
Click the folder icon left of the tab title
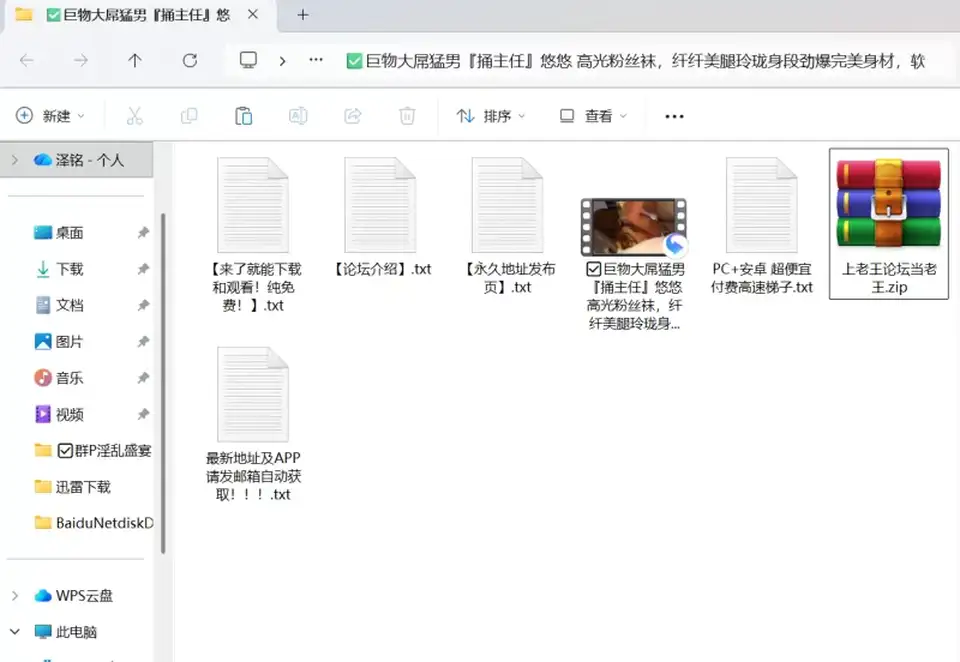coord(23,14)
